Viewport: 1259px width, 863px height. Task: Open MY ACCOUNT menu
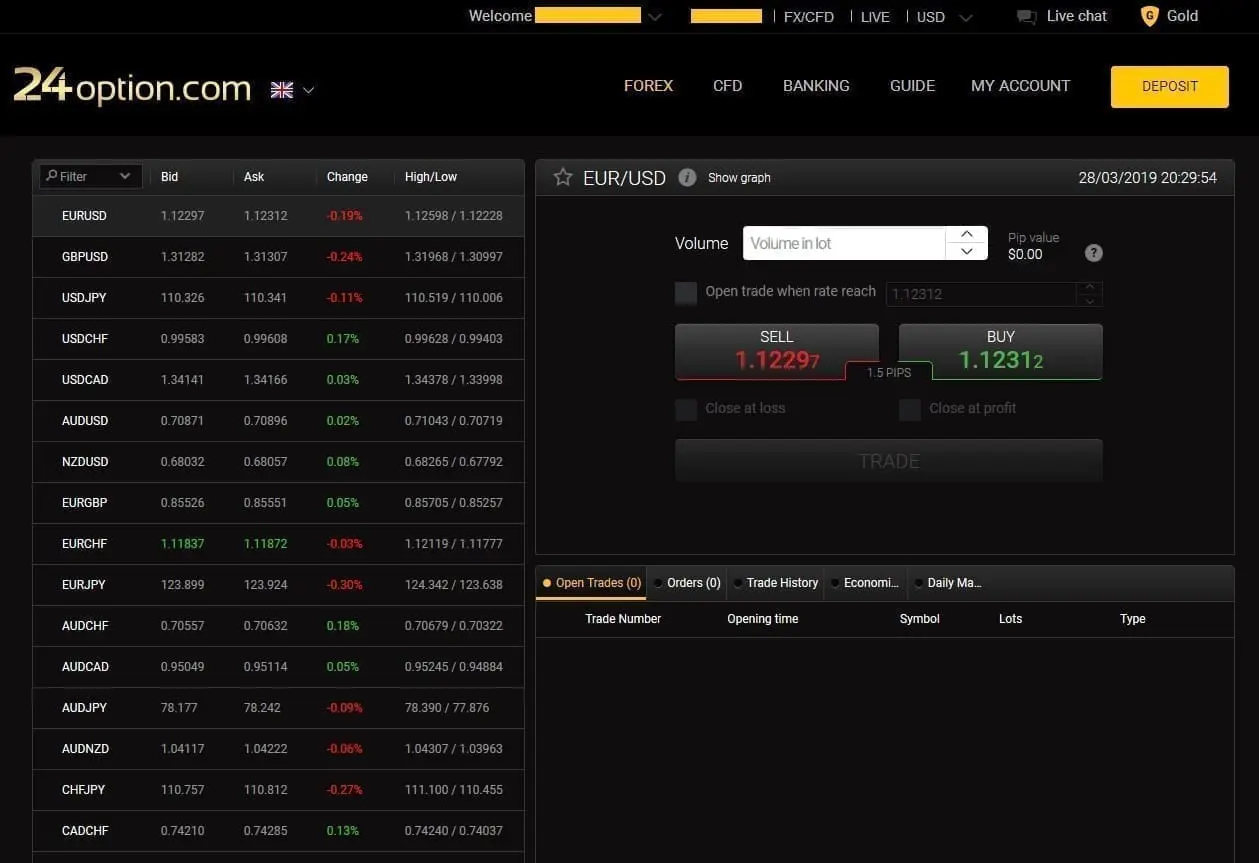1020,86
